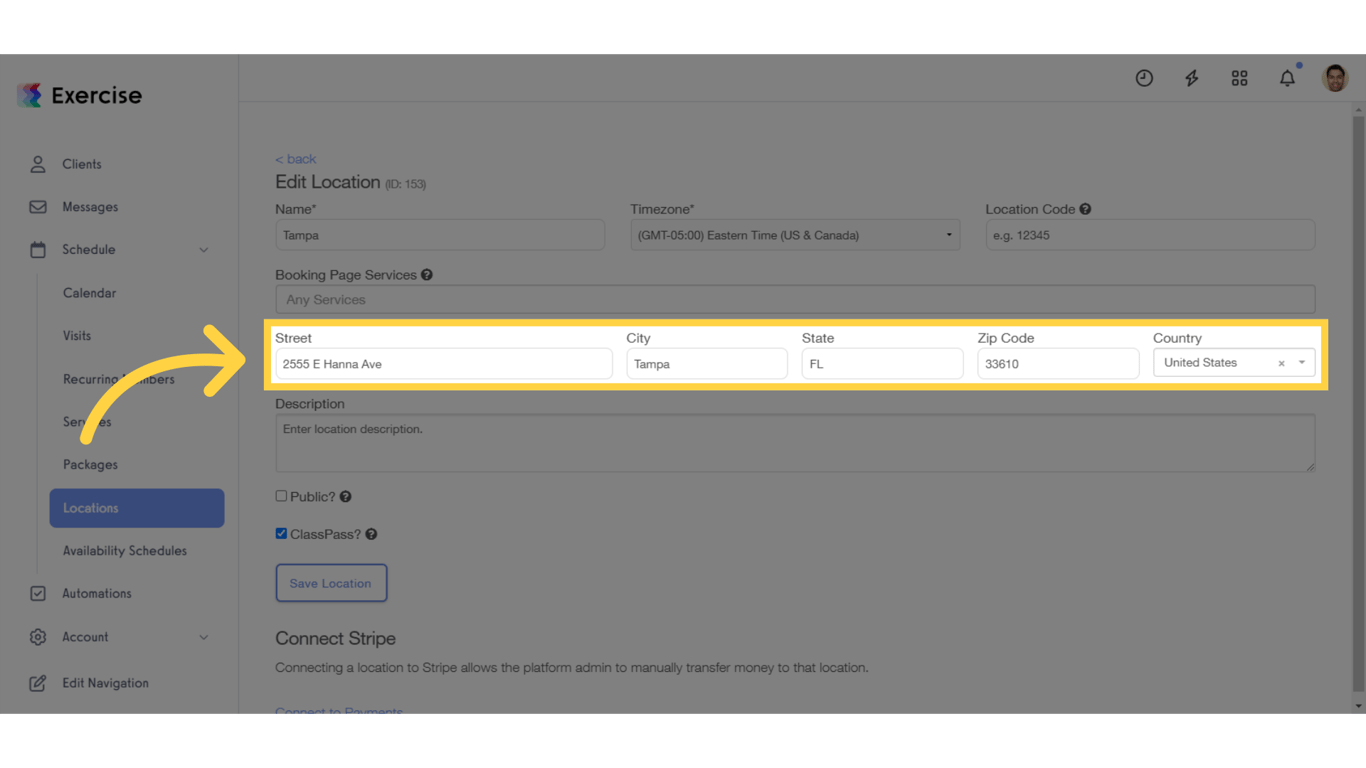Open the apps grid icon in the header

[x=1240, y=77]
